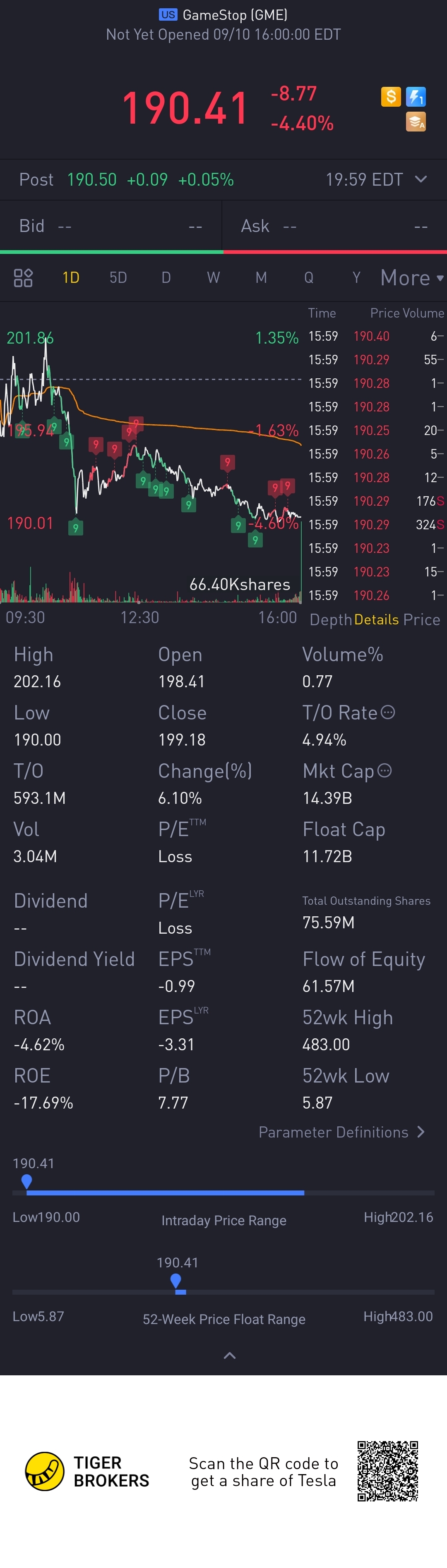The height and width of the screenshot is (1568, 447).
Task: Select the Details tab
Action: click(376, 620)
